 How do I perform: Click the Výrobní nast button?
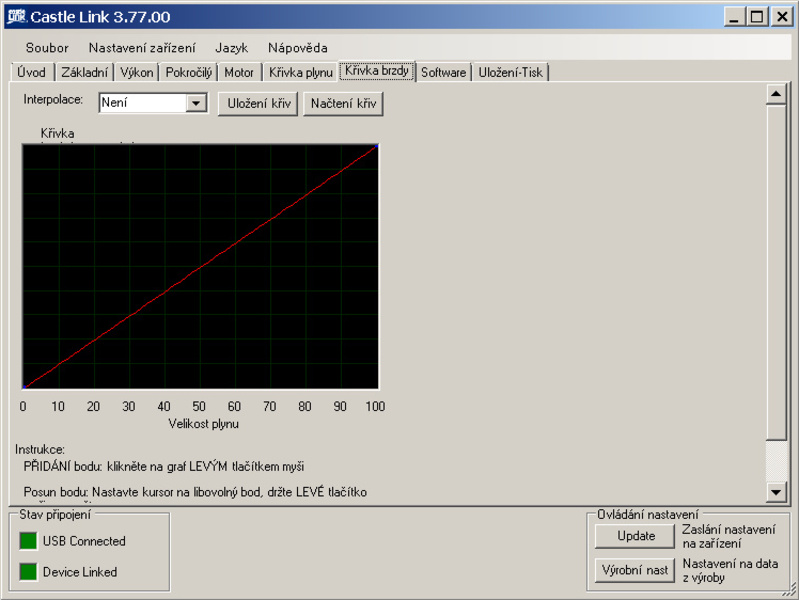click(635, 569)
